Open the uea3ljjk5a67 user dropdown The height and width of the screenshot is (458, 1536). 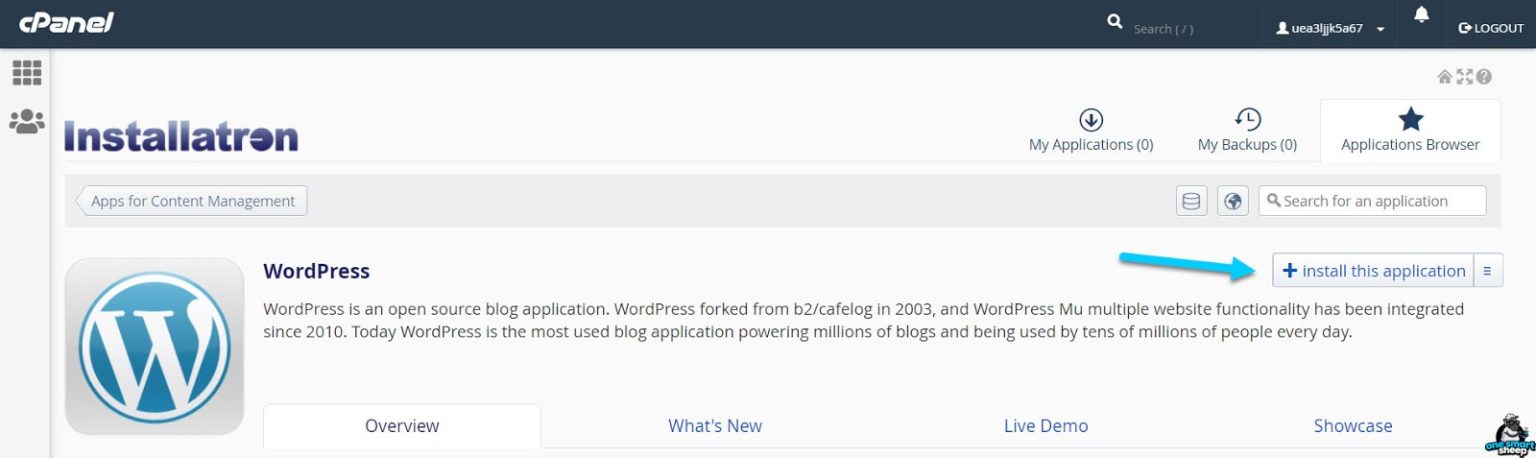(1330, 28)
